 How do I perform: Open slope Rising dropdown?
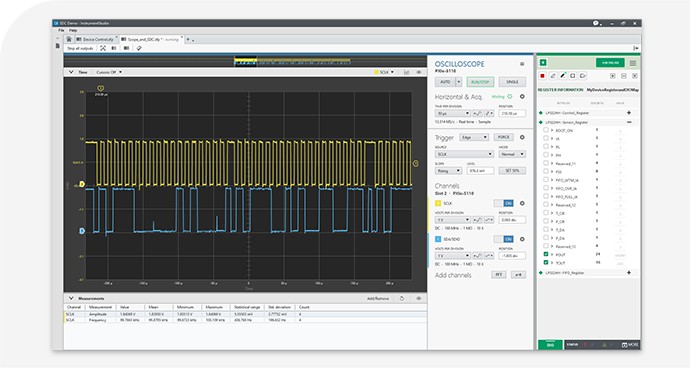tap(448, 171)
